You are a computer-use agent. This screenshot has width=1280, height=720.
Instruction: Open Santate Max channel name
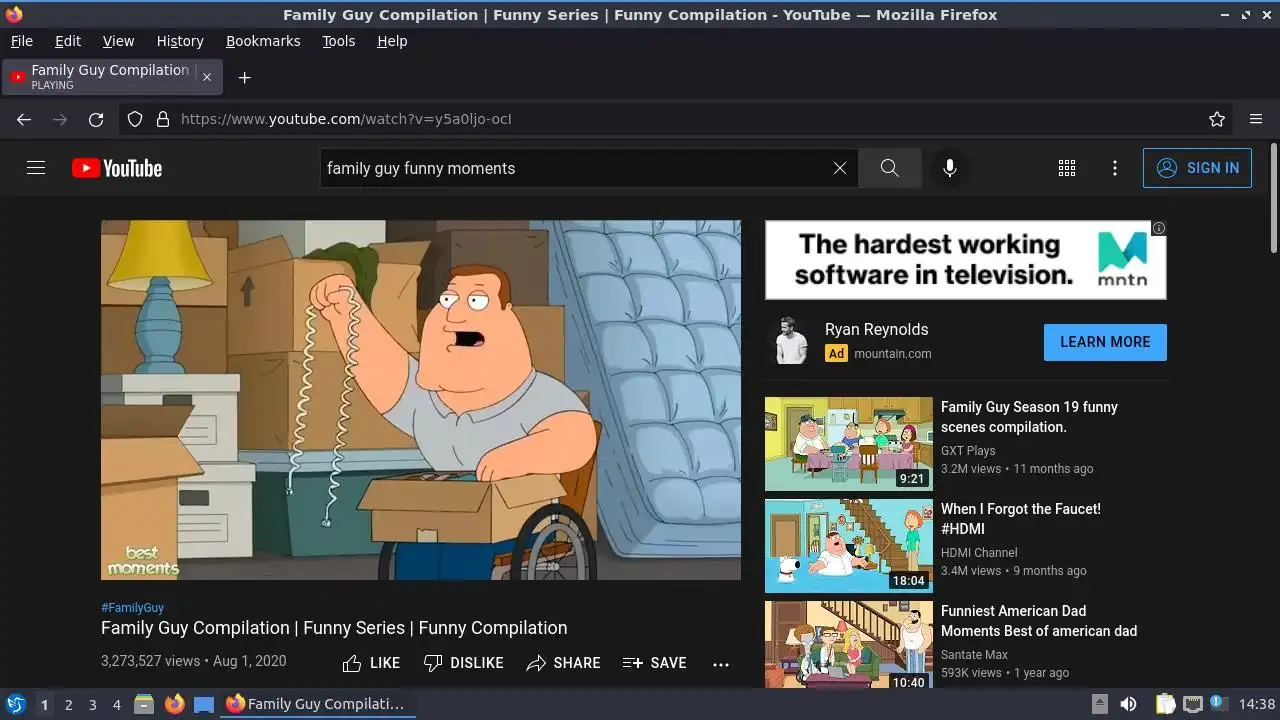pyautogui.click(x=974, y=655)
